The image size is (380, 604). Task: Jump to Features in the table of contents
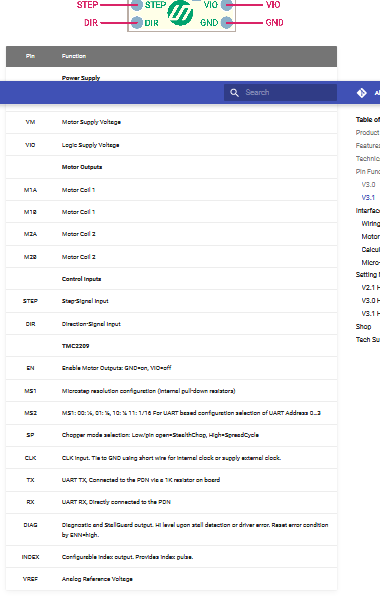(x=368, y=146)
